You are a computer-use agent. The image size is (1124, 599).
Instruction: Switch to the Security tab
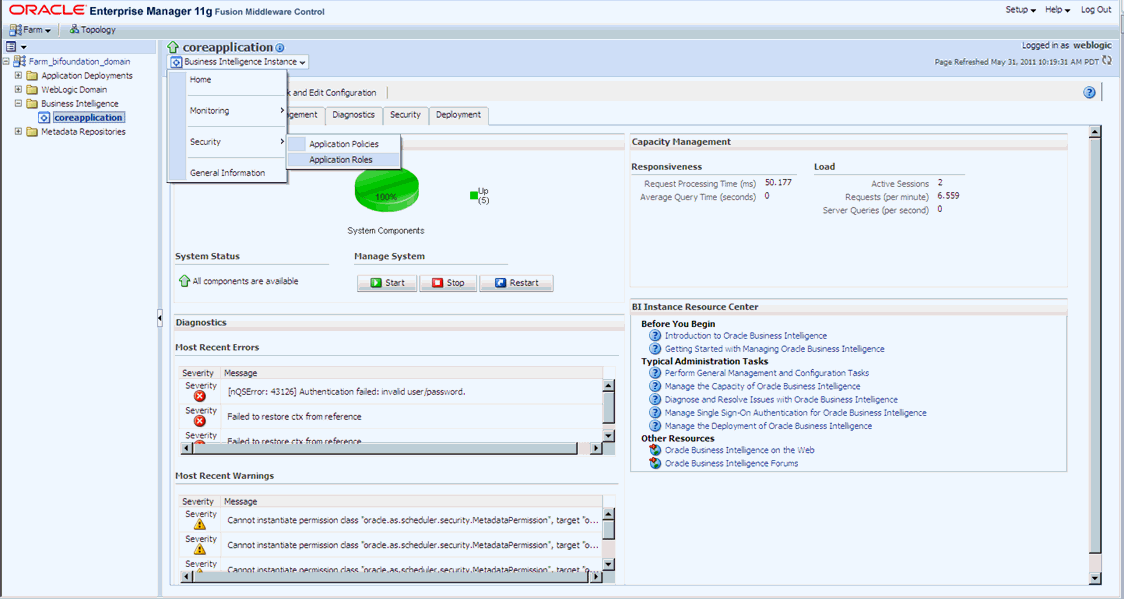pos(405,115)
